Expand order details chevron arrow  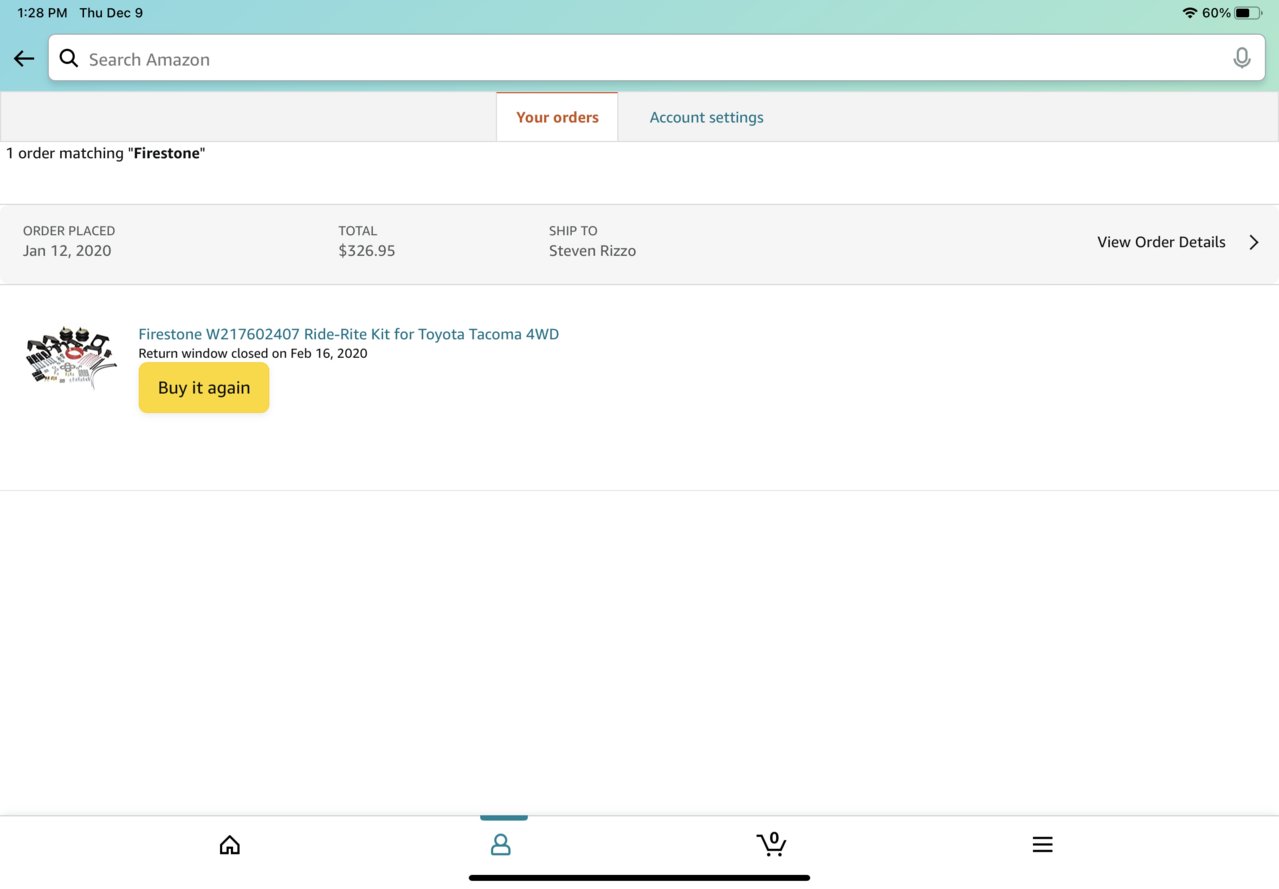[x=1254, y=242]
